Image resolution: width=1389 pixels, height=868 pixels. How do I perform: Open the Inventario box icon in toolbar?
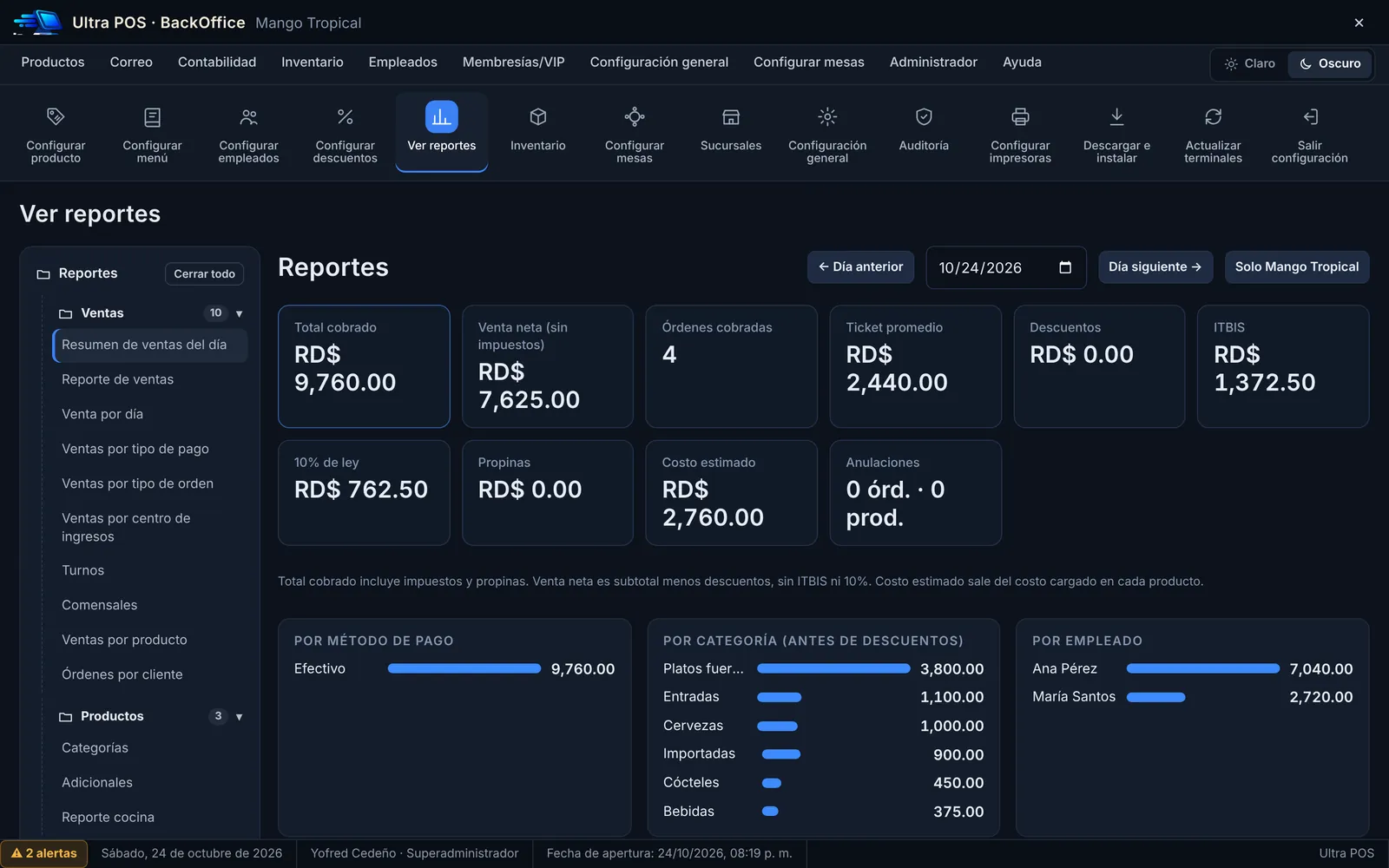point(538,116)
